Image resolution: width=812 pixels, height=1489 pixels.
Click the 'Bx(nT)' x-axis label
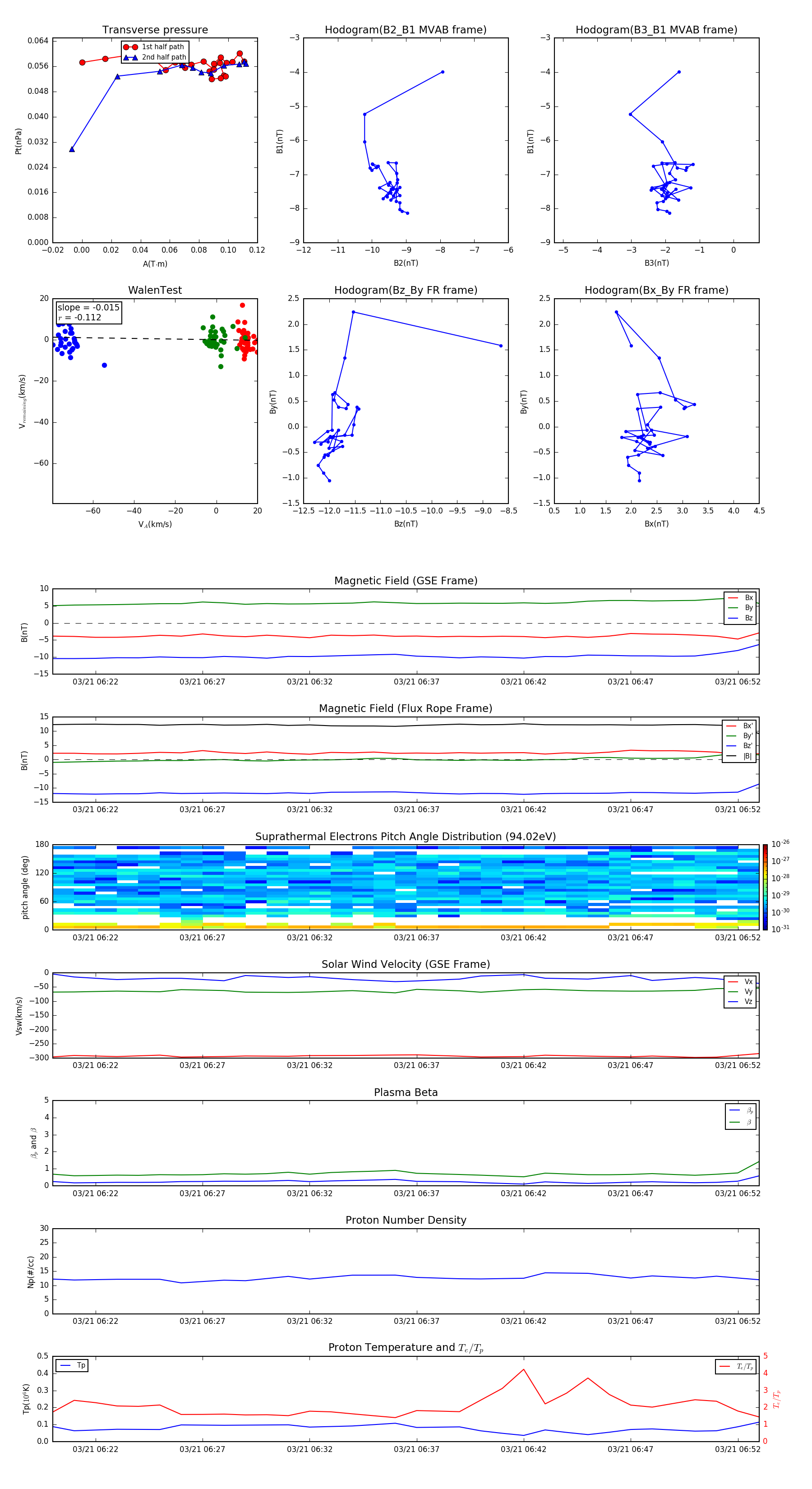(x=656, y=524)
